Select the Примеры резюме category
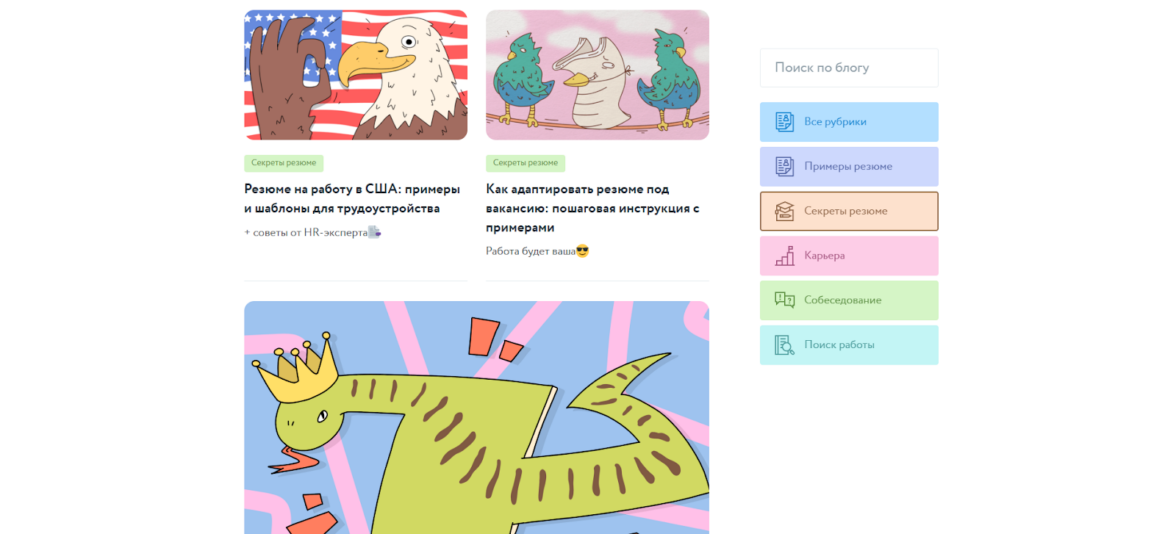Screen dimensions: 1176x534 tap(849, 166)
